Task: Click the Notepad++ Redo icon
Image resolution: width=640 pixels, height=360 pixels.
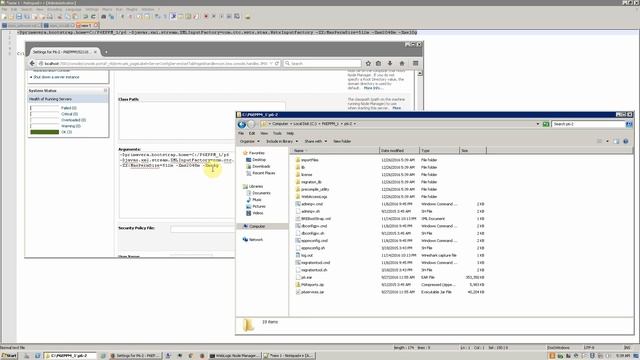Action: tap(93, 16)
